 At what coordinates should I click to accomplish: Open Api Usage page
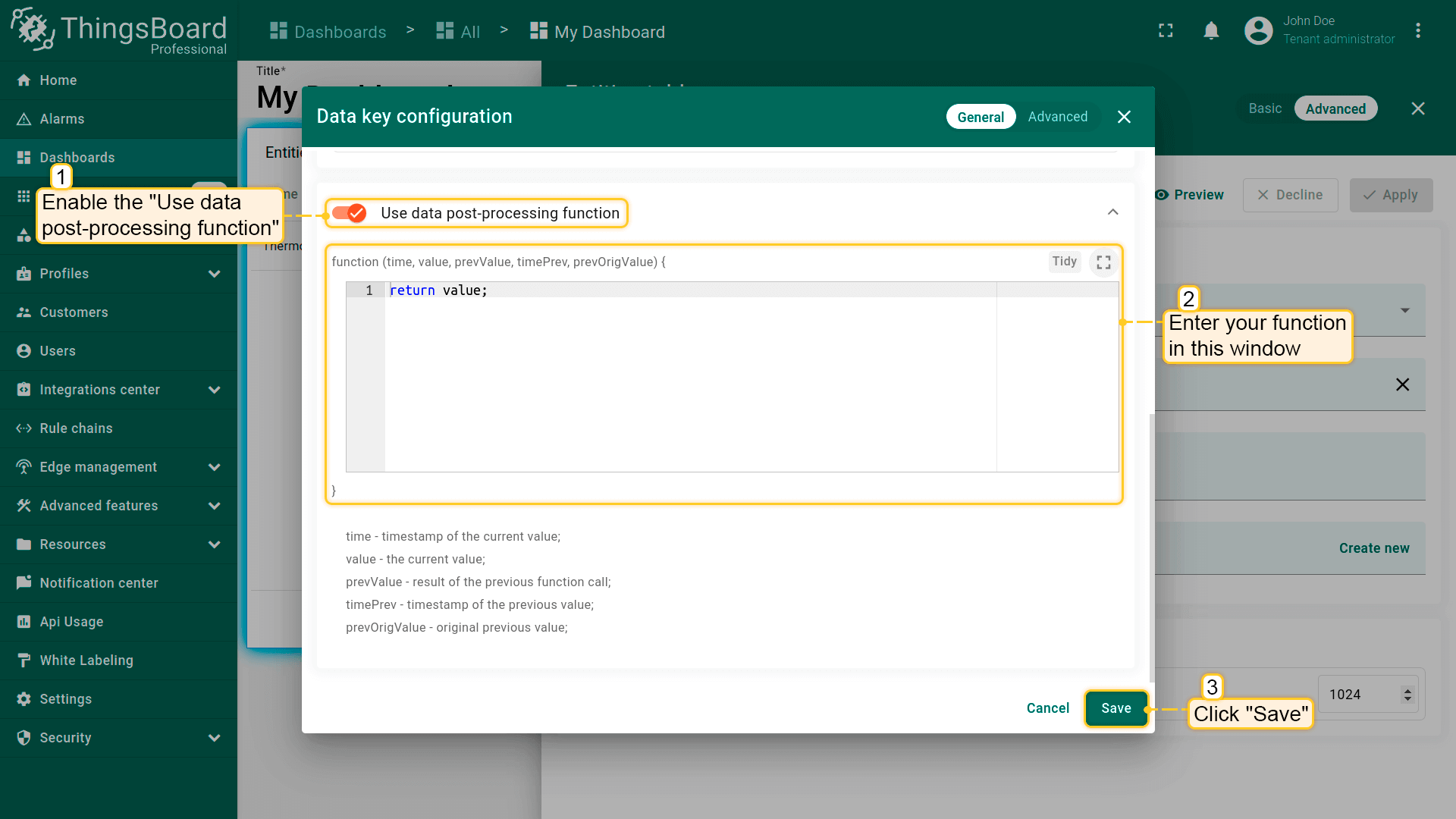[71, 622]
